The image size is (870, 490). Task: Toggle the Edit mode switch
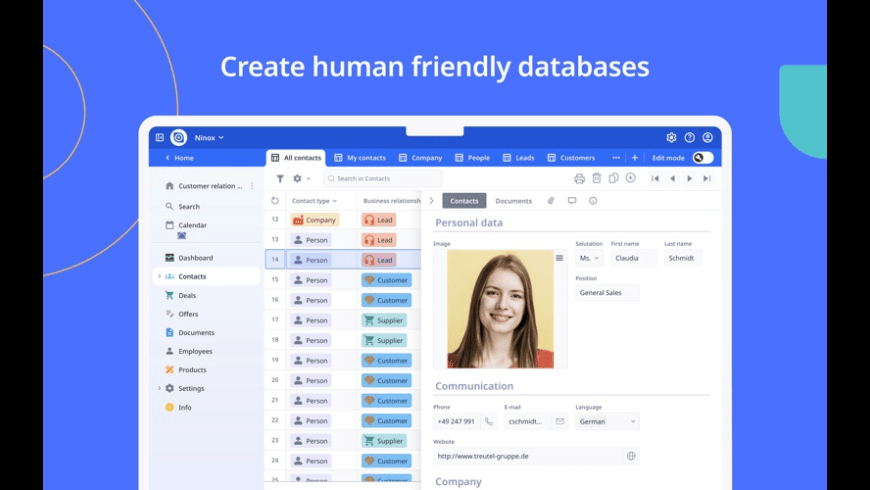tap(703, 158)
